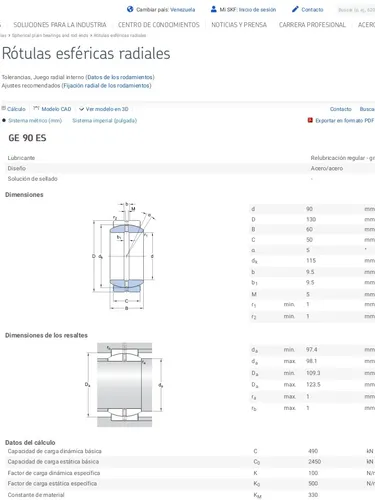Click the Modelo CAD icon
Screen dimensions: 375x500
[x=36, y=108]
